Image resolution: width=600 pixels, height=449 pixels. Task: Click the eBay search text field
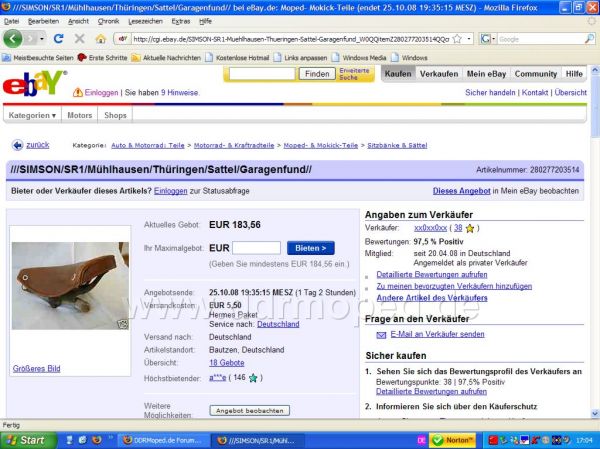point(262,73)
